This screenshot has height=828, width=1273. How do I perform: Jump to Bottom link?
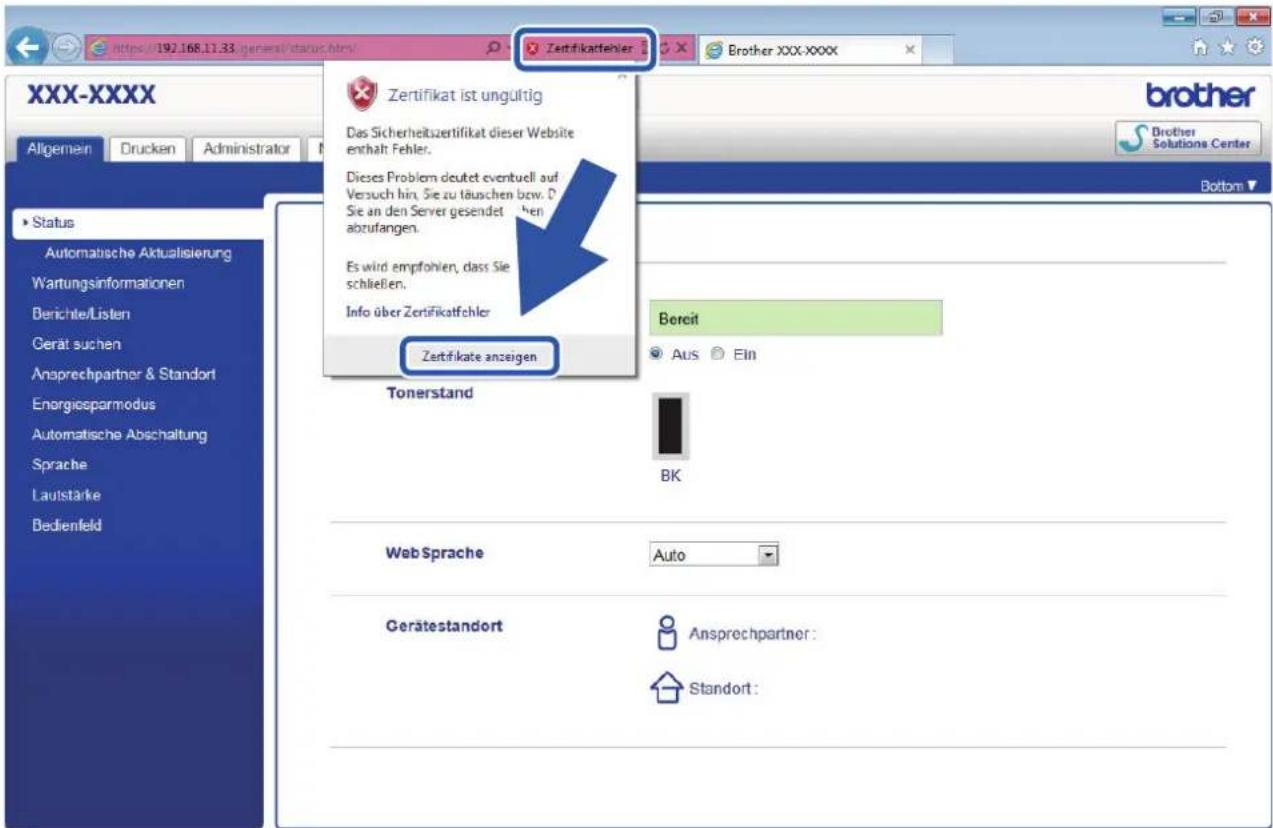(x=1230, y=186)
